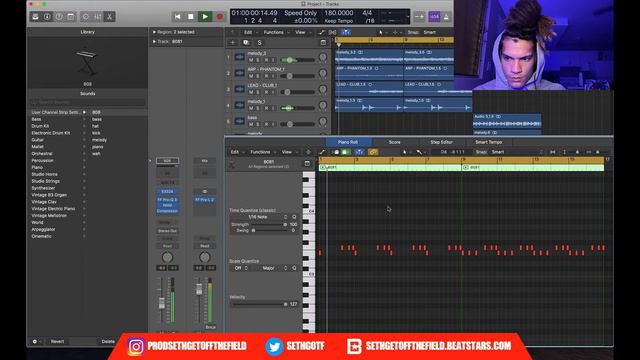The height and width of the screenshot is (360, 640).
Task: Open the Tracks area Snap menu
Action: pos(430,32)
